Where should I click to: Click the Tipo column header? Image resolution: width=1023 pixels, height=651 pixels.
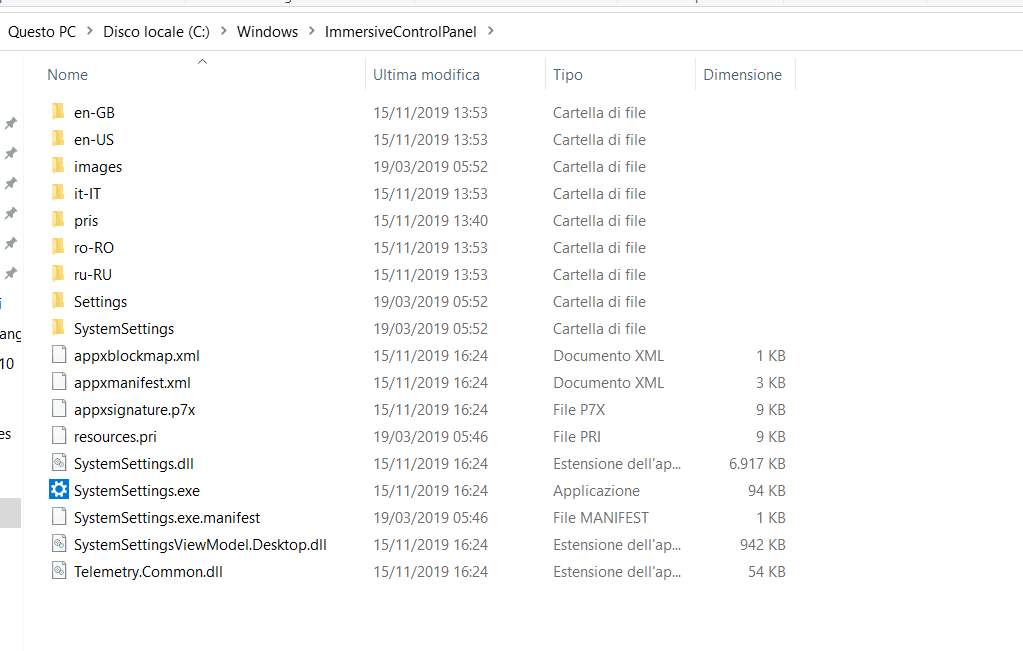click(x=568, y=75)
